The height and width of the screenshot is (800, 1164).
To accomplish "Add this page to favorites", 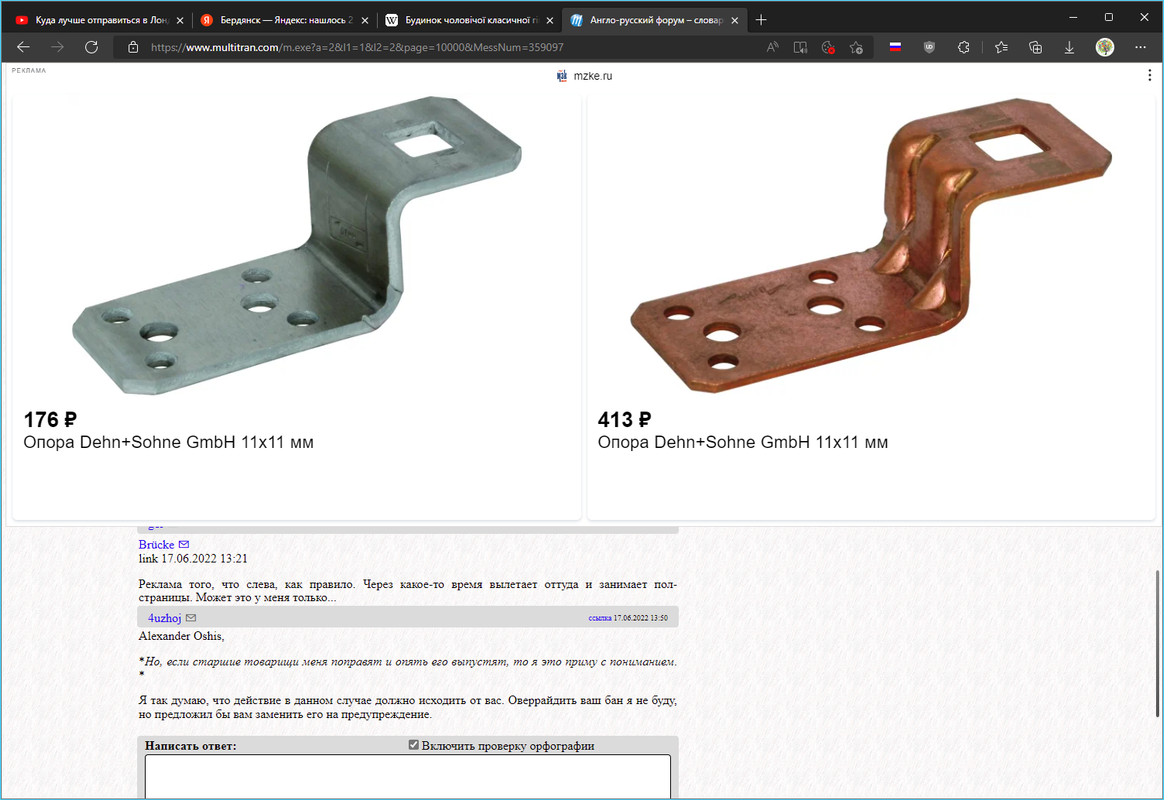I will pos(857,47).
